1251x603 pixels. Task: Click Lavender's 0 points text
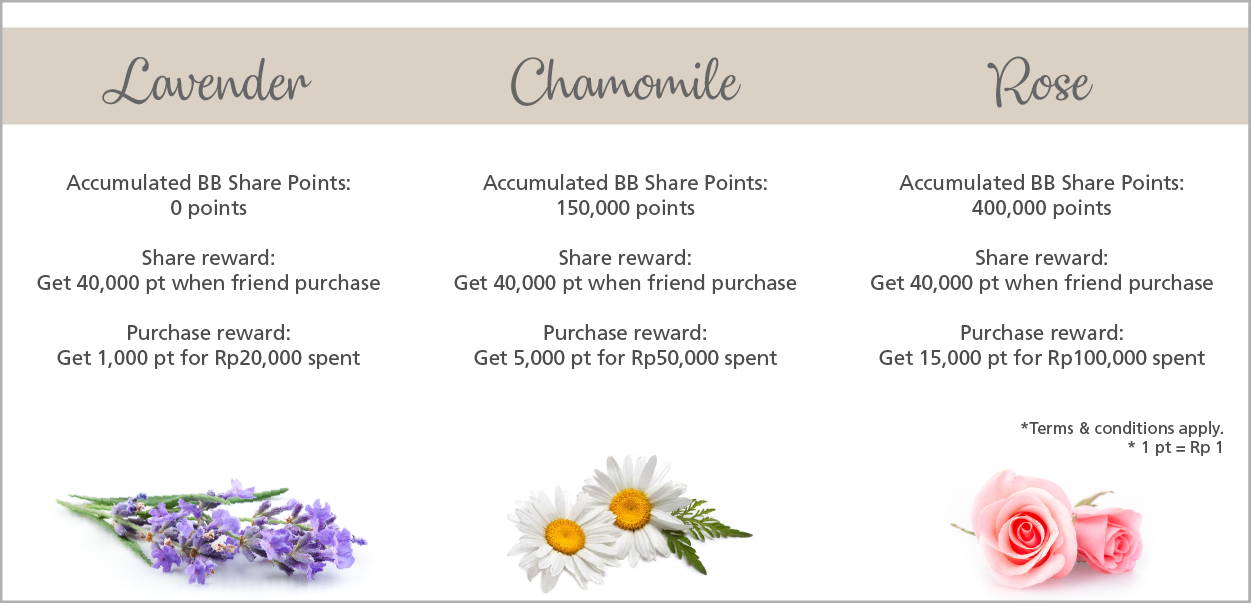tap(209, 208)
